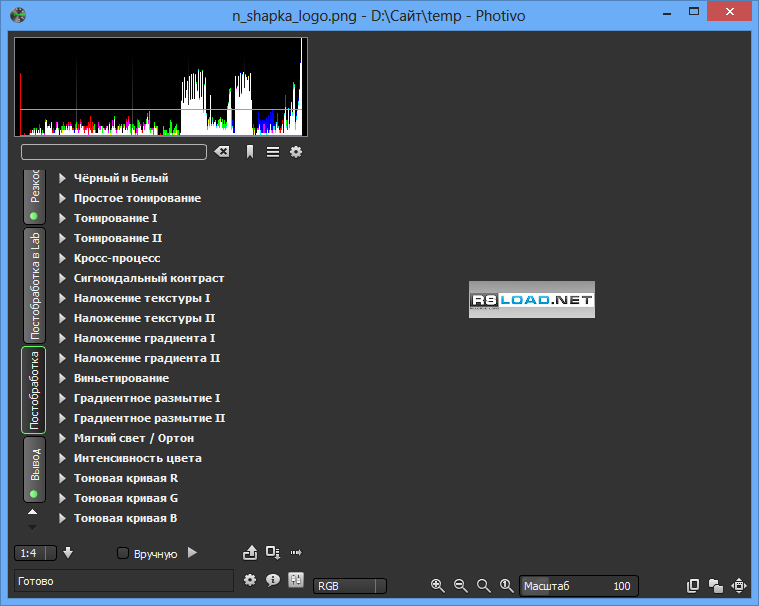Click the sliders preview mode icon
This screenshot has width=759, height=606.
click(x=296, y=580)
